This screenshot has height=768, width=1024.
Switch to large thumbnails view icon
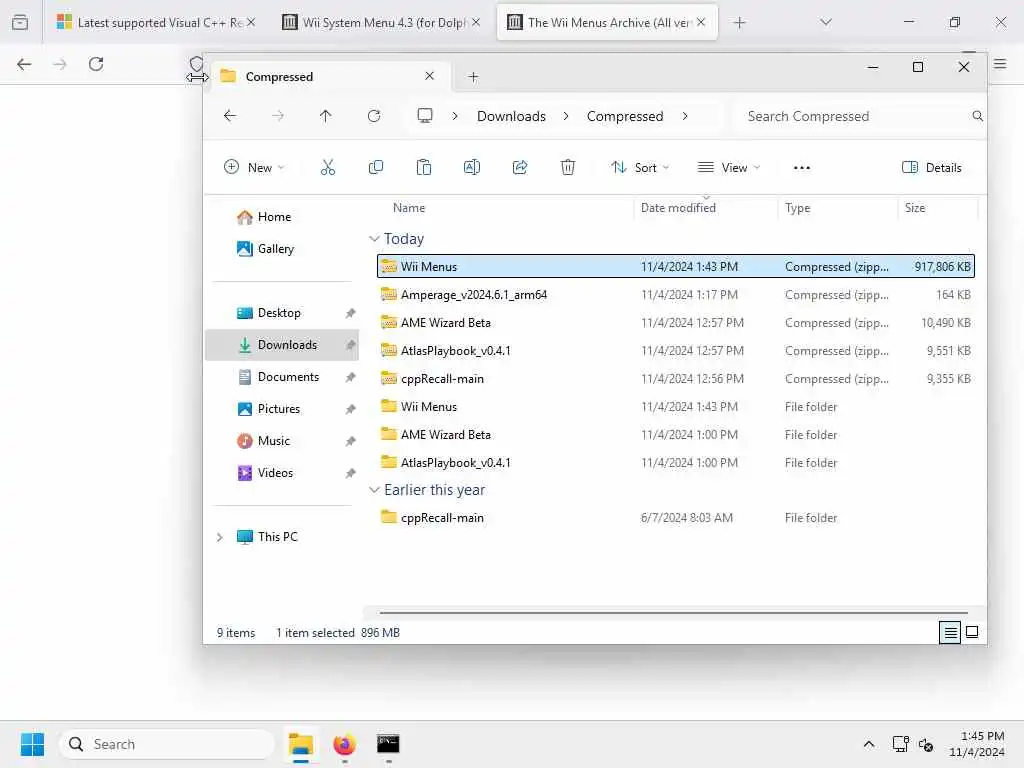(x=972, y=632)
